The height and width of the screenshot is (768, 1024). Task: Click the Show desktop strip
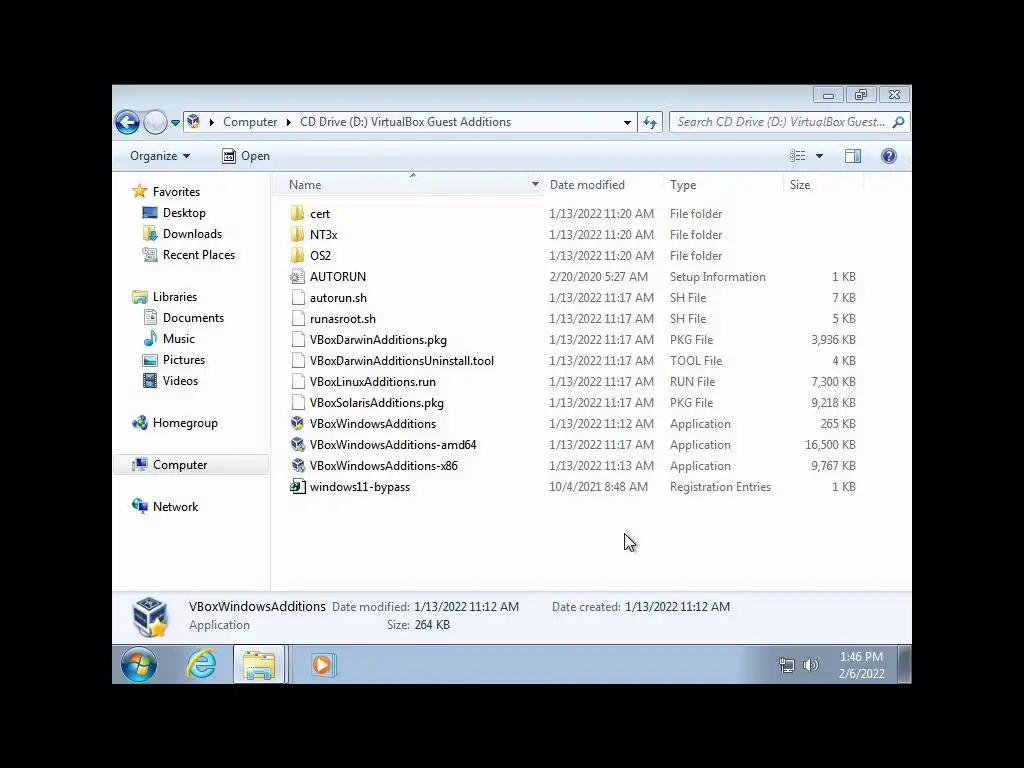click(904, 665)
